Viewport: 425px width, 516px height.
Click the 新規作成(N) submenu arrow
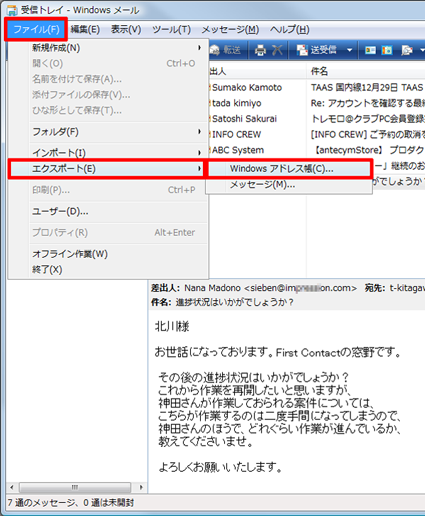point(199,48)
